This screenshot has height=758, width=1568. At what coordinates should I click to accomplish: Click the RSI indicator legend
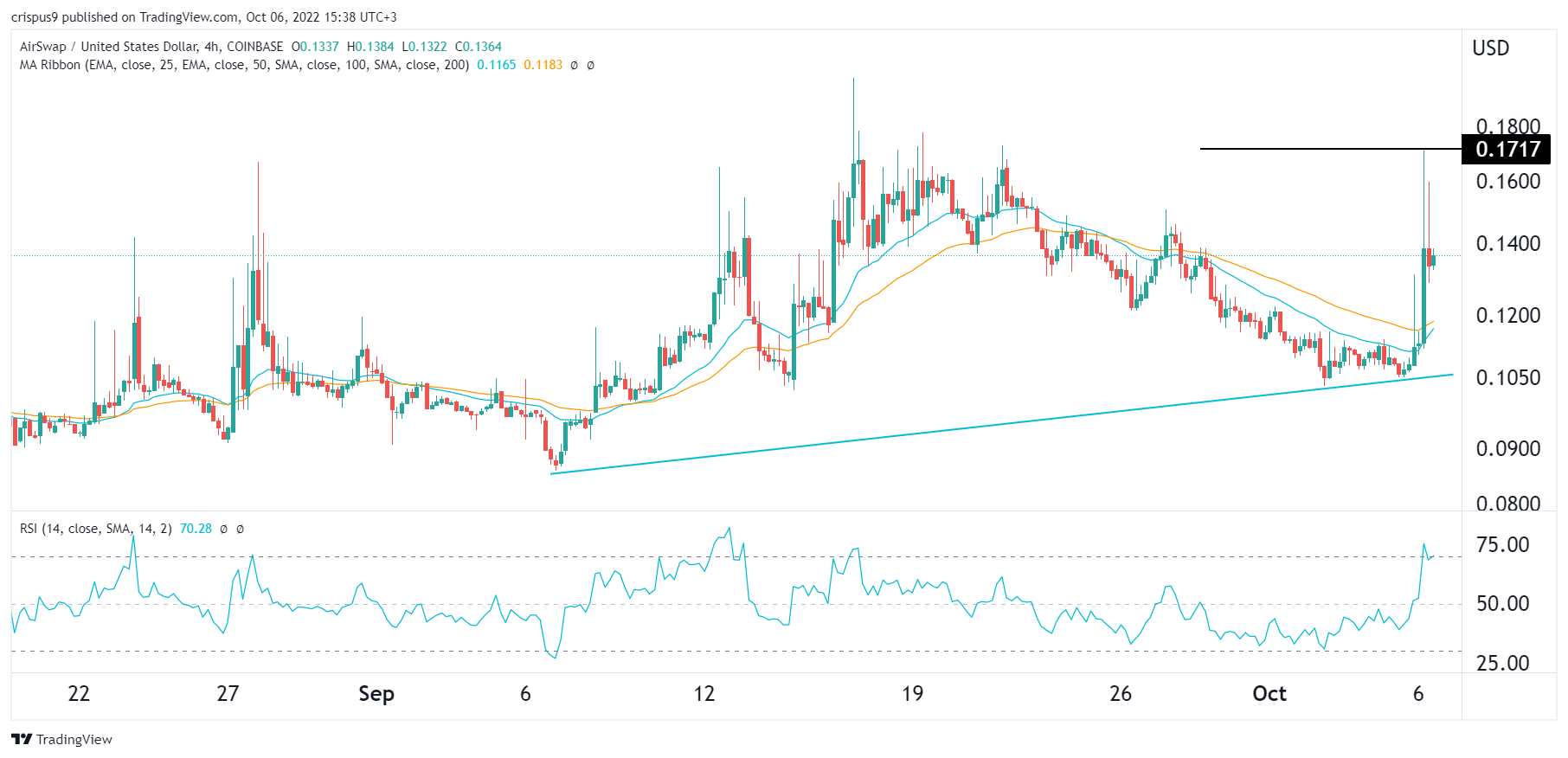point(95,529)
